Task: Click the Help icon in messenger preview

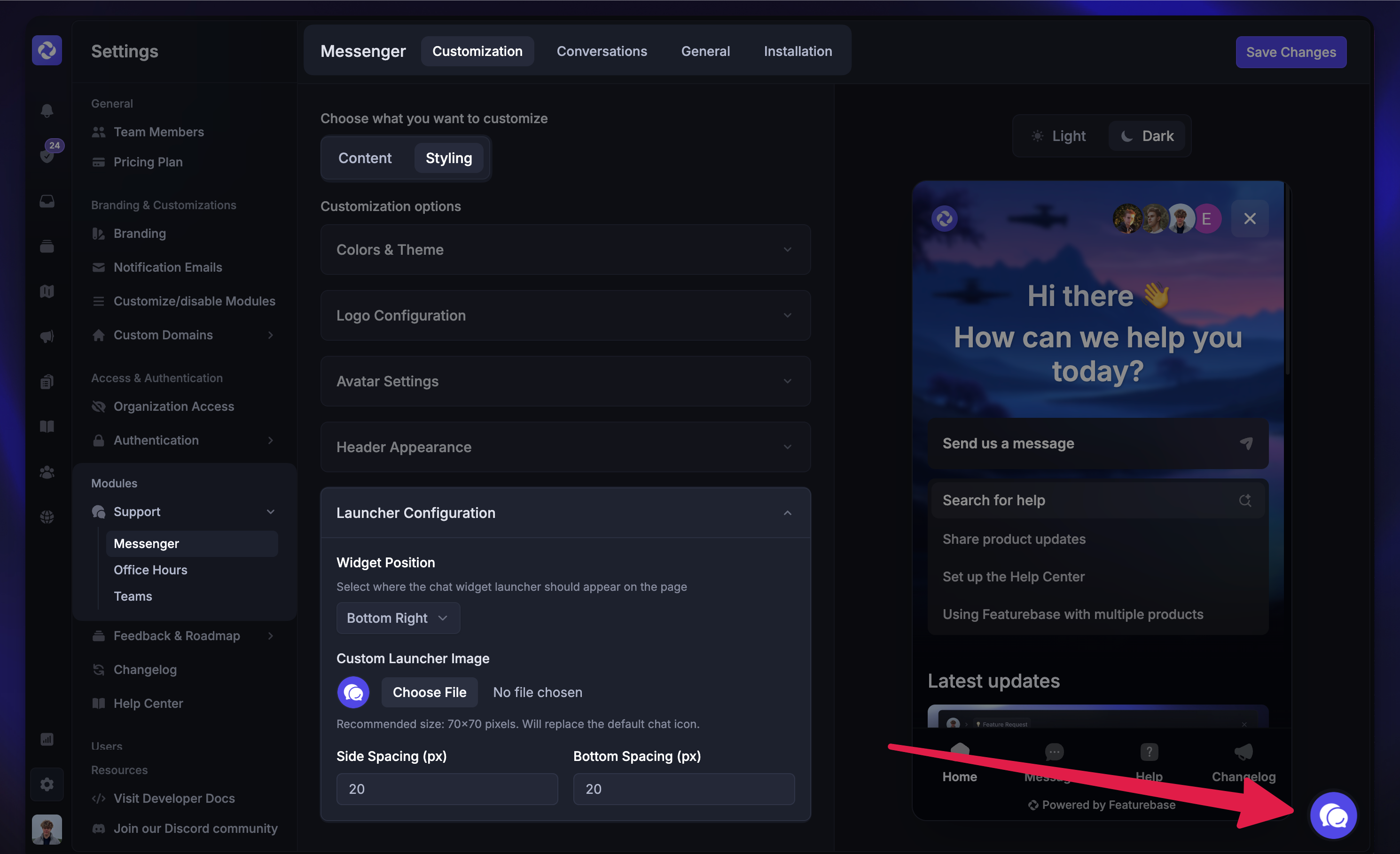Action: click(x=1149, y=752)
